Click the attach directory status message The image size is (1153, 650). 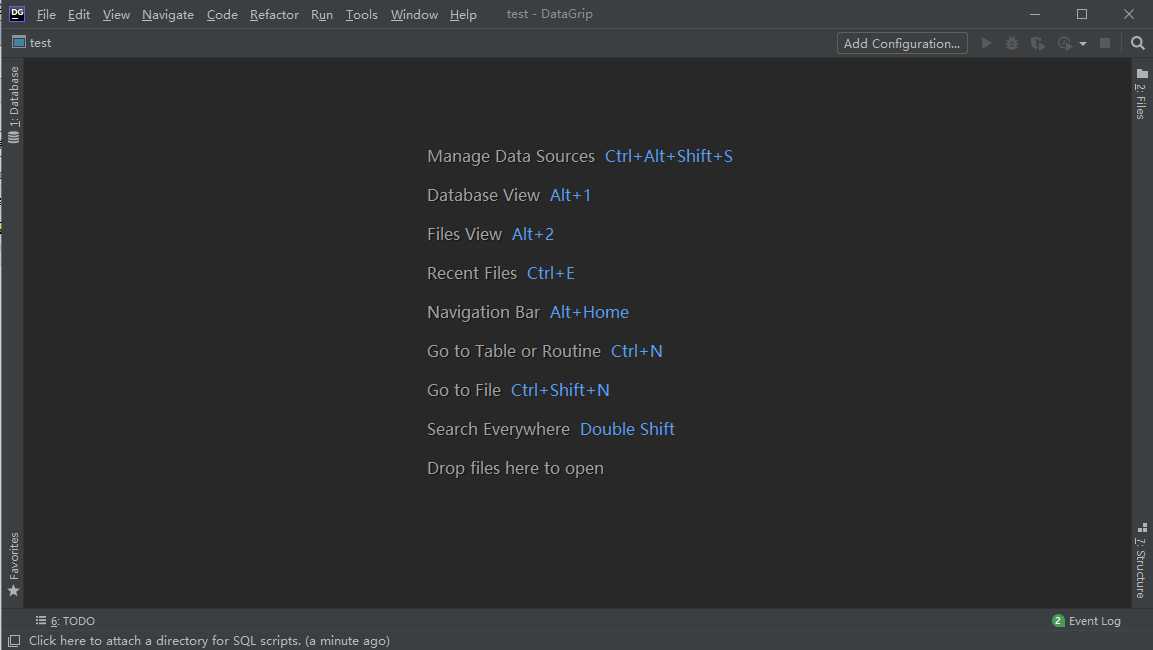[209, 641]
